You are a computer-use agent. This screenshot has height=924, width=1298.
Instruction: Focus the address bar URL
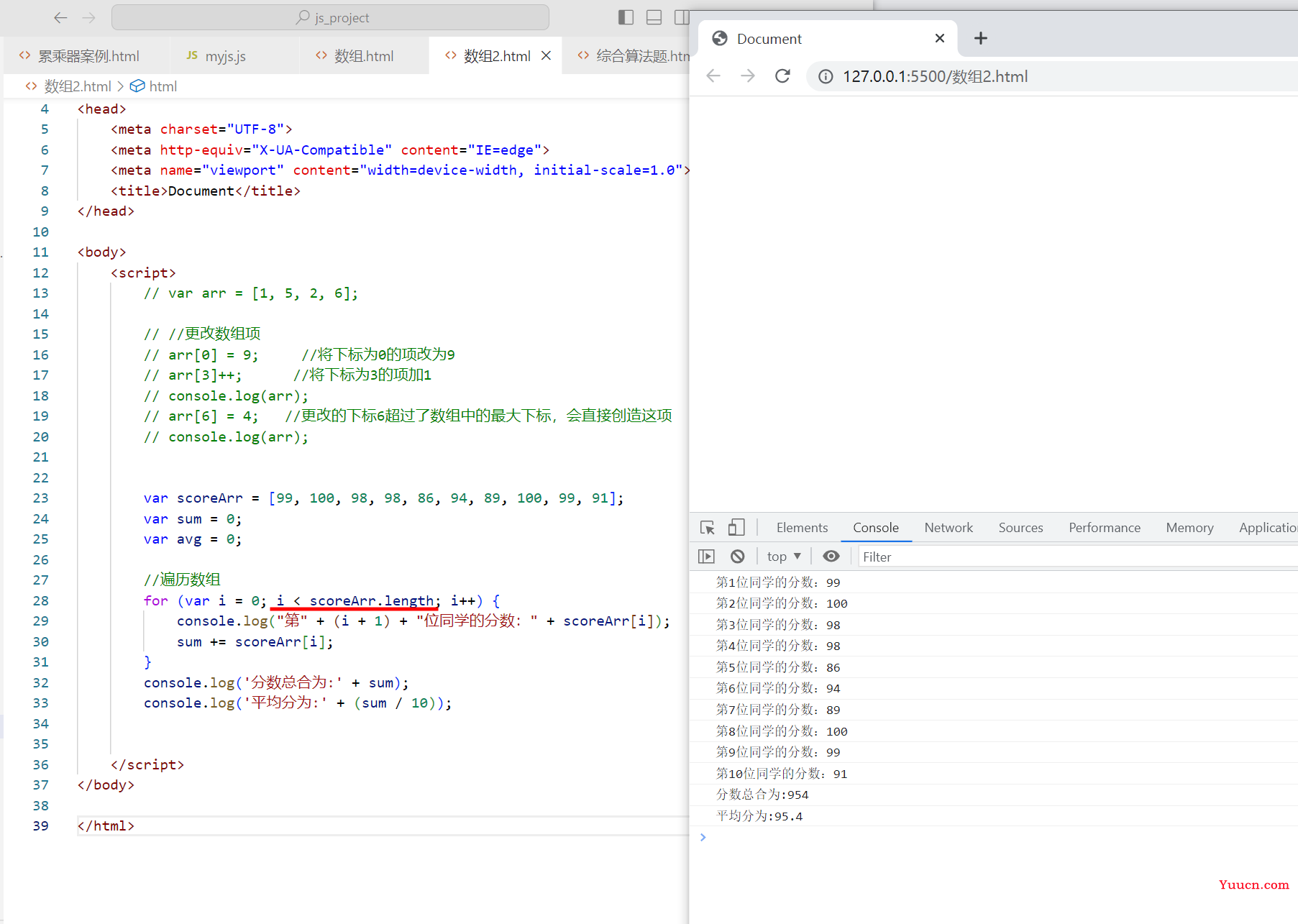point(935,76)
